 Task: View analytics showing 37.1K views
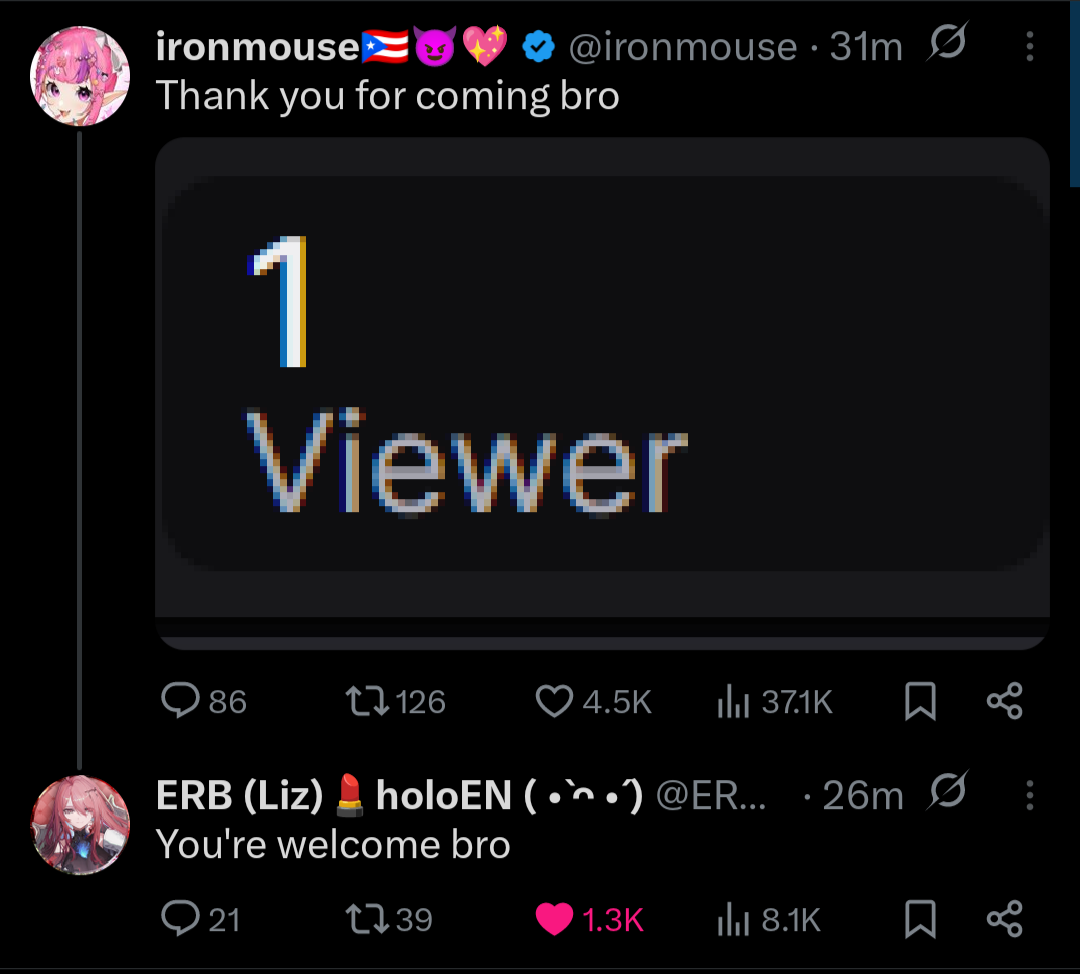733,701
